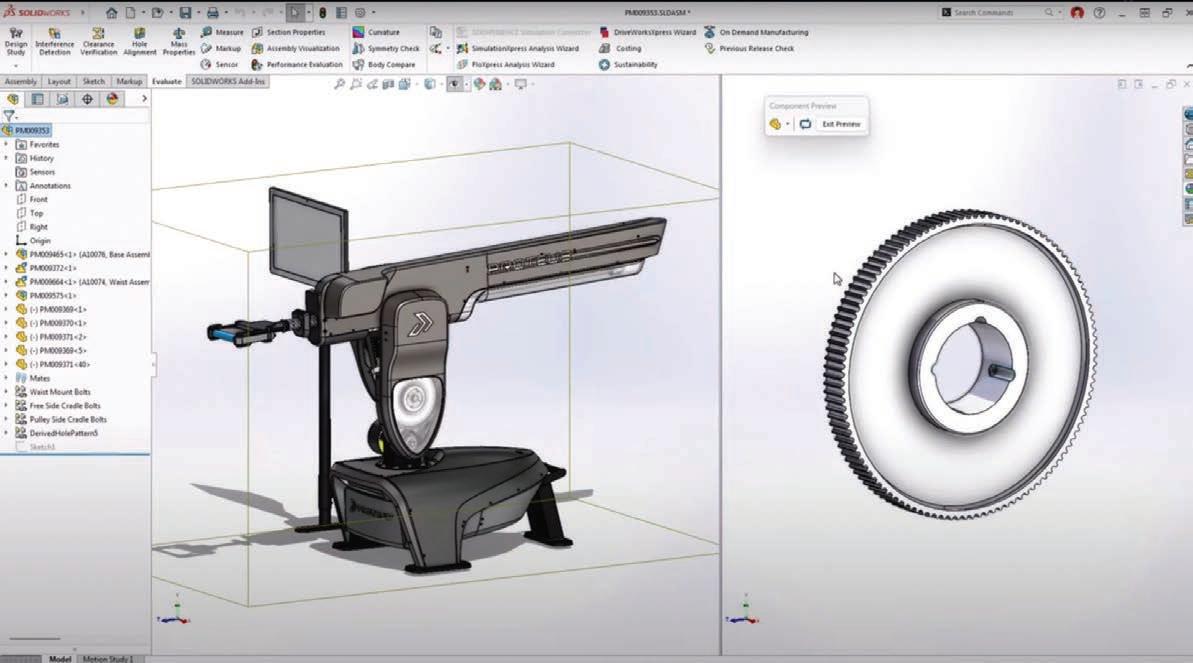
Task: Open the SOLIDWORKS Add-Ins tab
Action: tap(227, 81)
